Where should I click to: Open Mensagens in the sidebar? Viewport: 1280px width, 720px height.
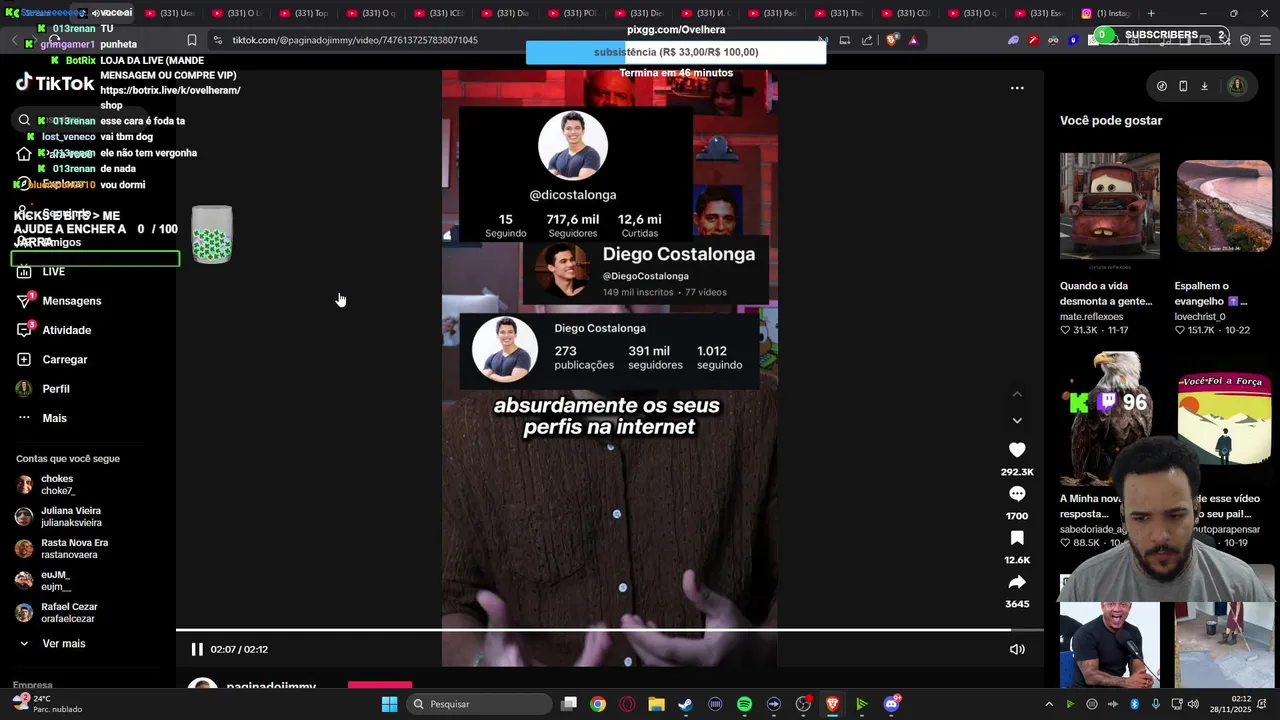71,301
